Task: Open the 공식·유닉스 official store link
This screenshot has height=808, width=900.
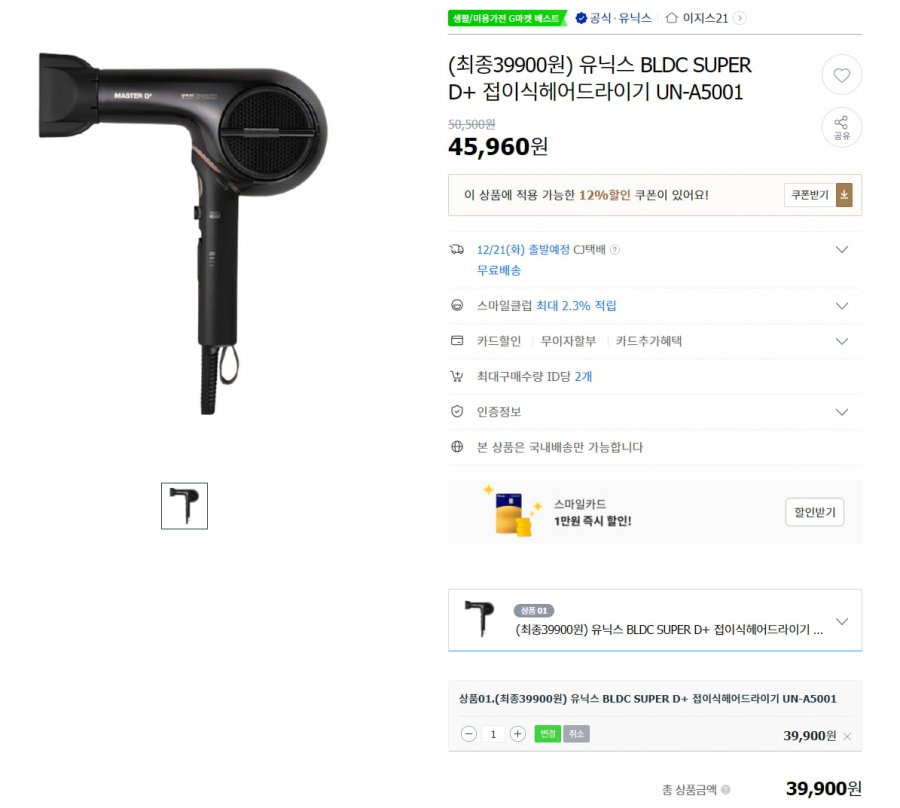Action: 614,18
